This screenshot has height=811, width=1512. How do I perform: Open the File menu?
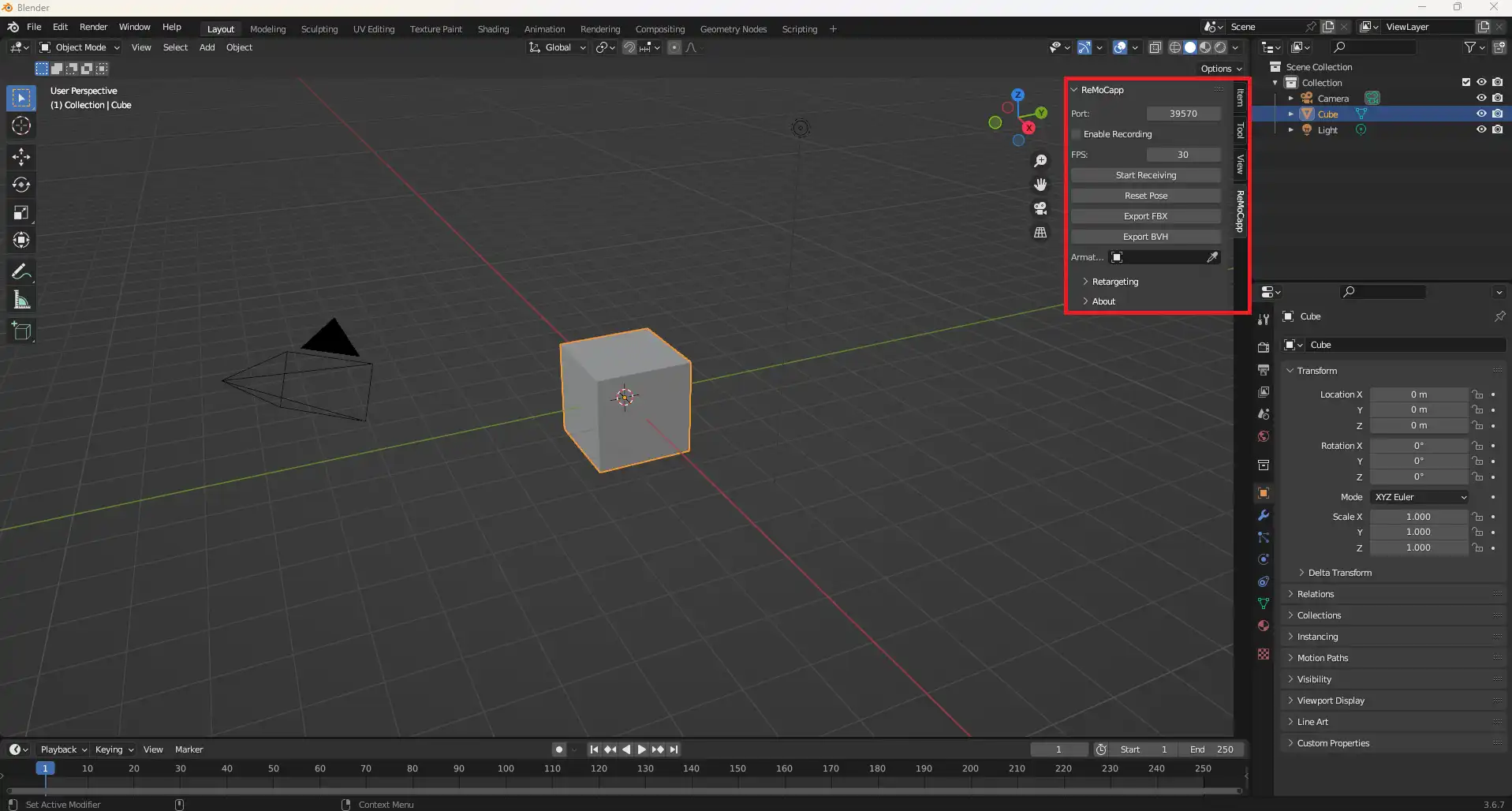click(34, 27)
